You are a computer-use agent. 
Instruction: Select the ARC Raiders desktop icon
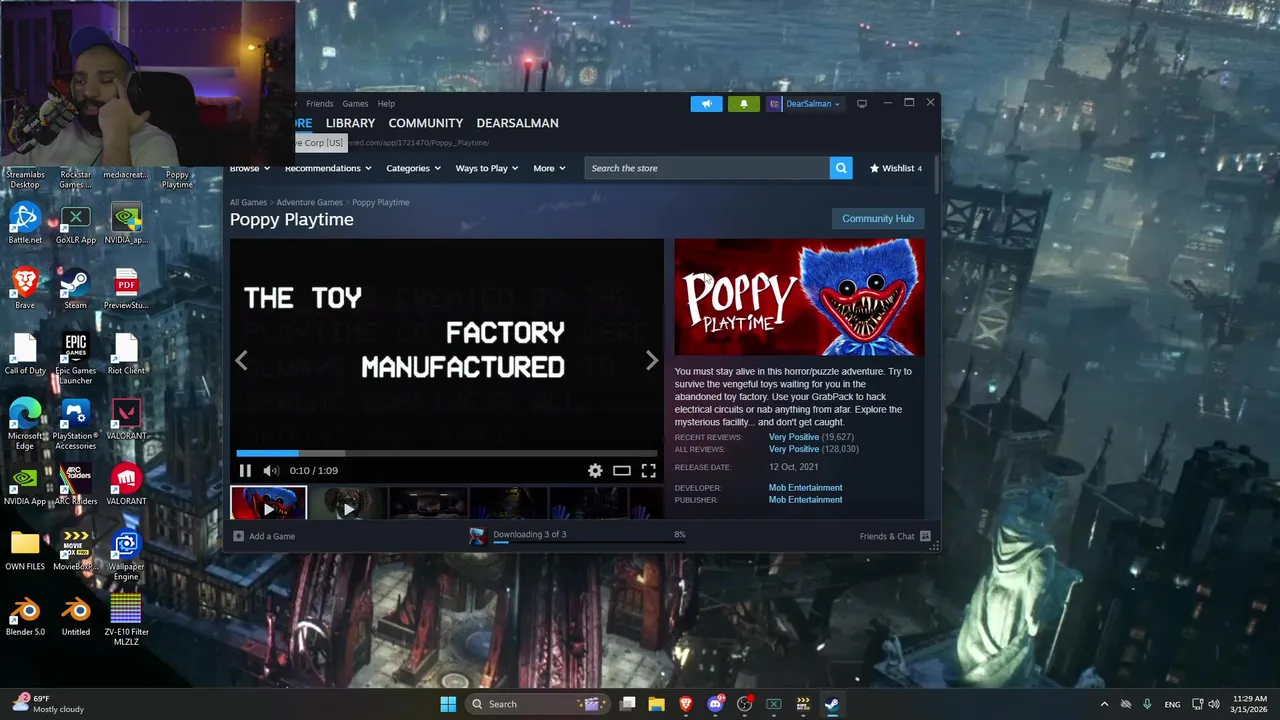(76, 485)
